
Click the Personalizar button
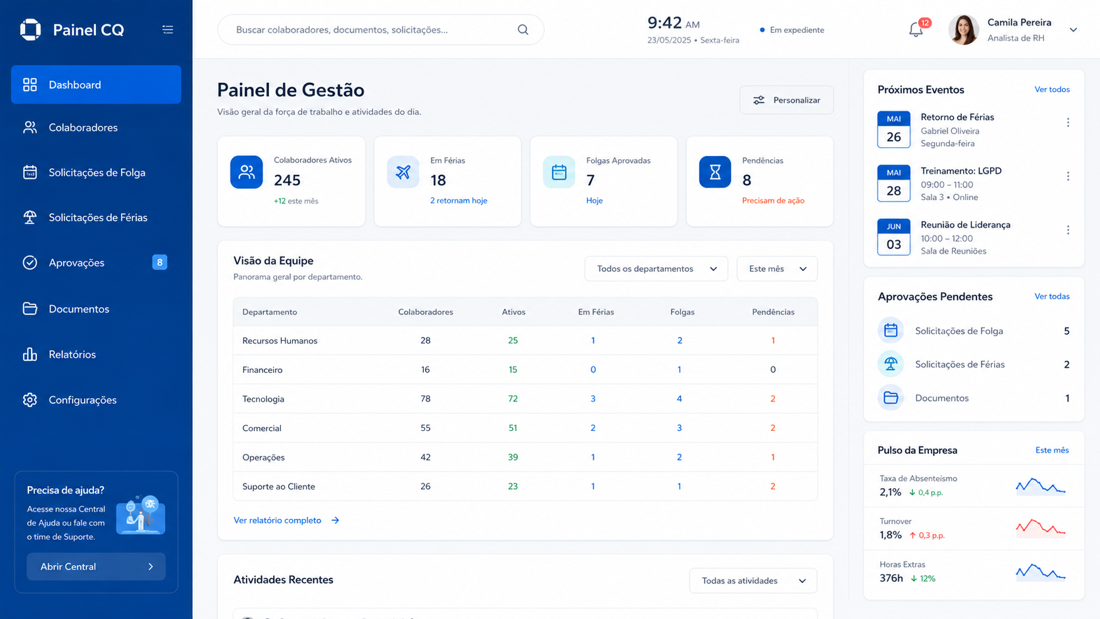point(786,100)
